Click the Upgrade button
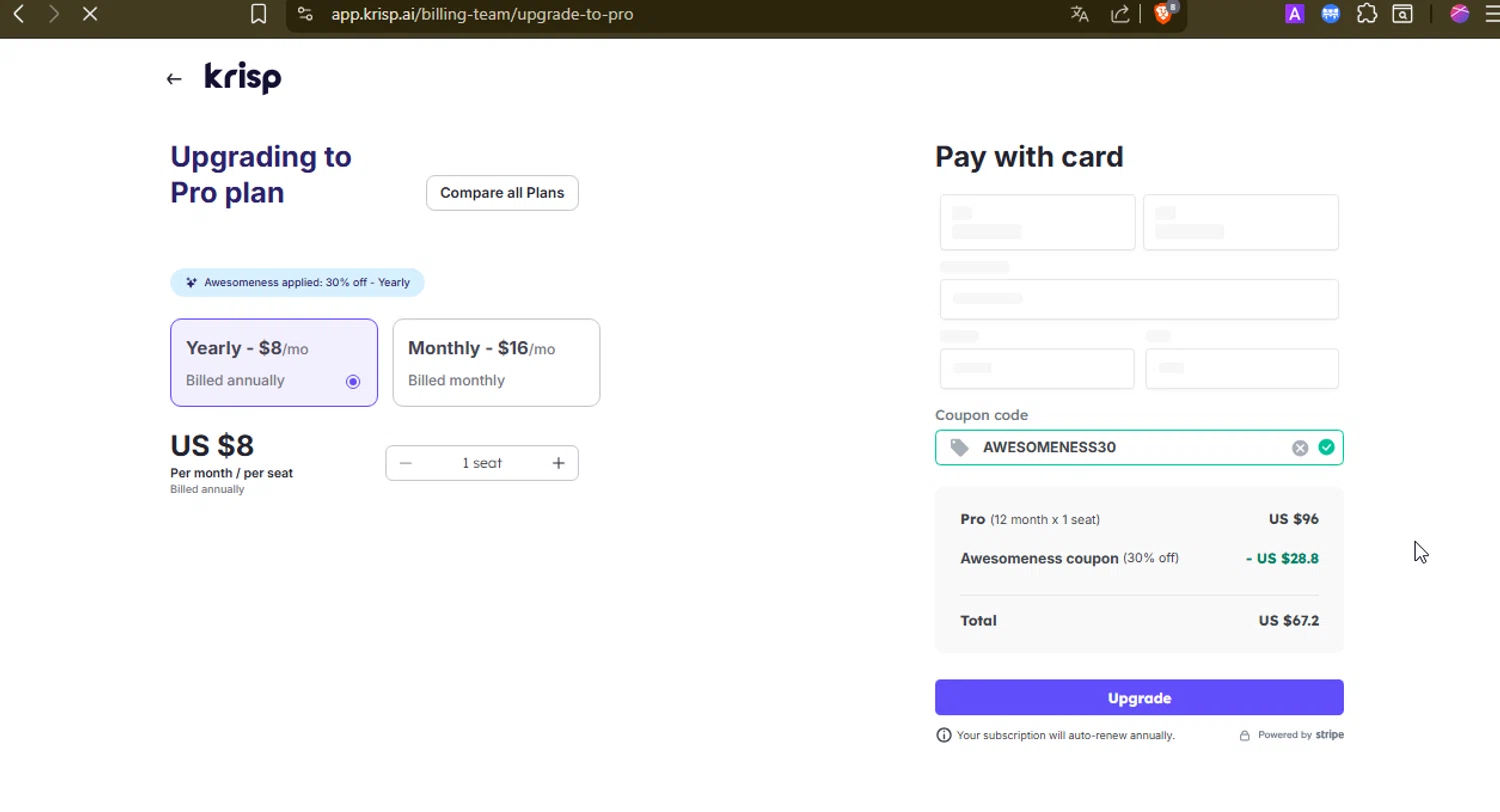Viewport: 1500px width, 812px height. pyautogui.click(x=1139, y=698)
